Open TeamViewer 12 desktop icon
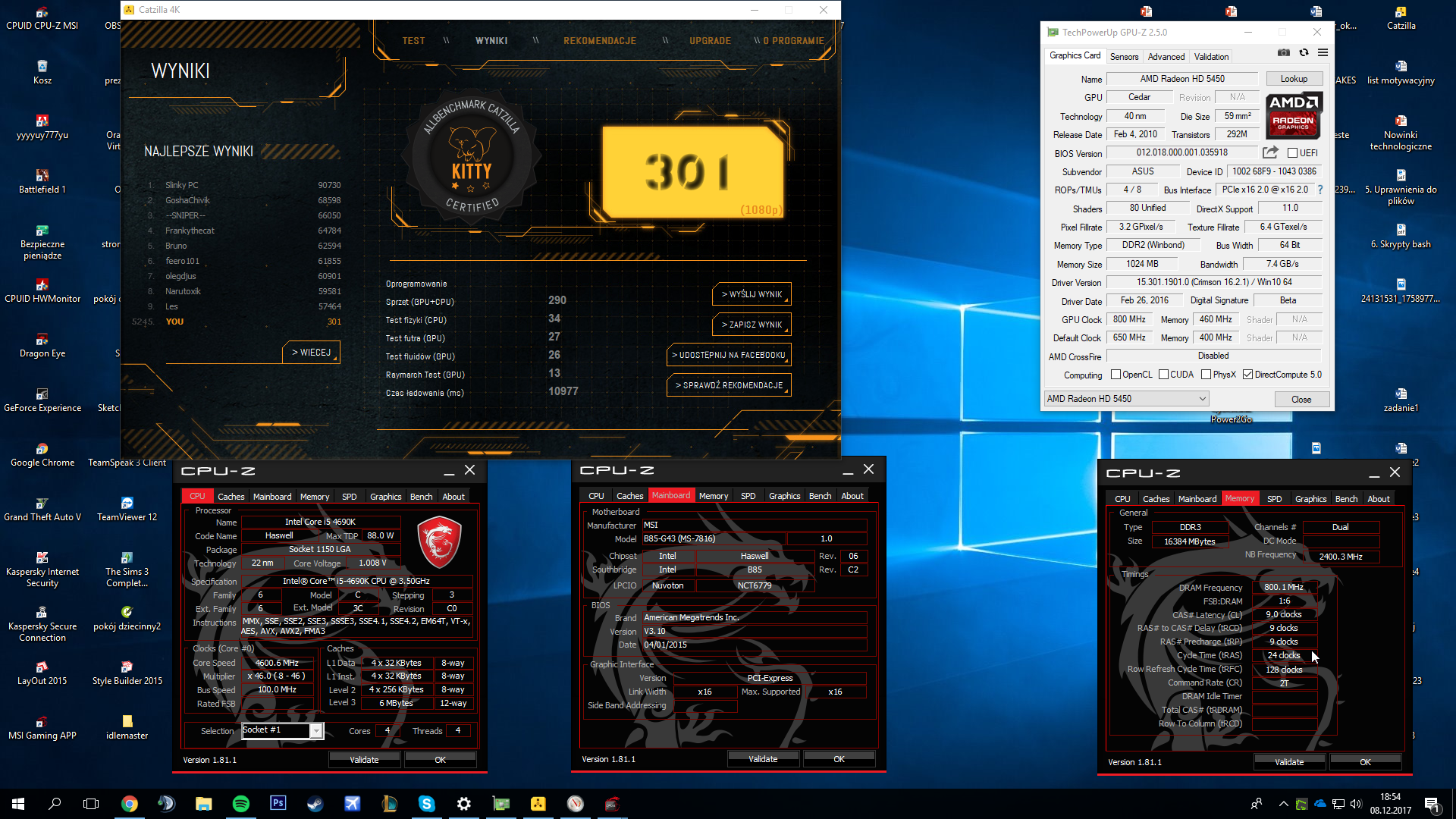The image size is (1456, 819). point(127,510)
